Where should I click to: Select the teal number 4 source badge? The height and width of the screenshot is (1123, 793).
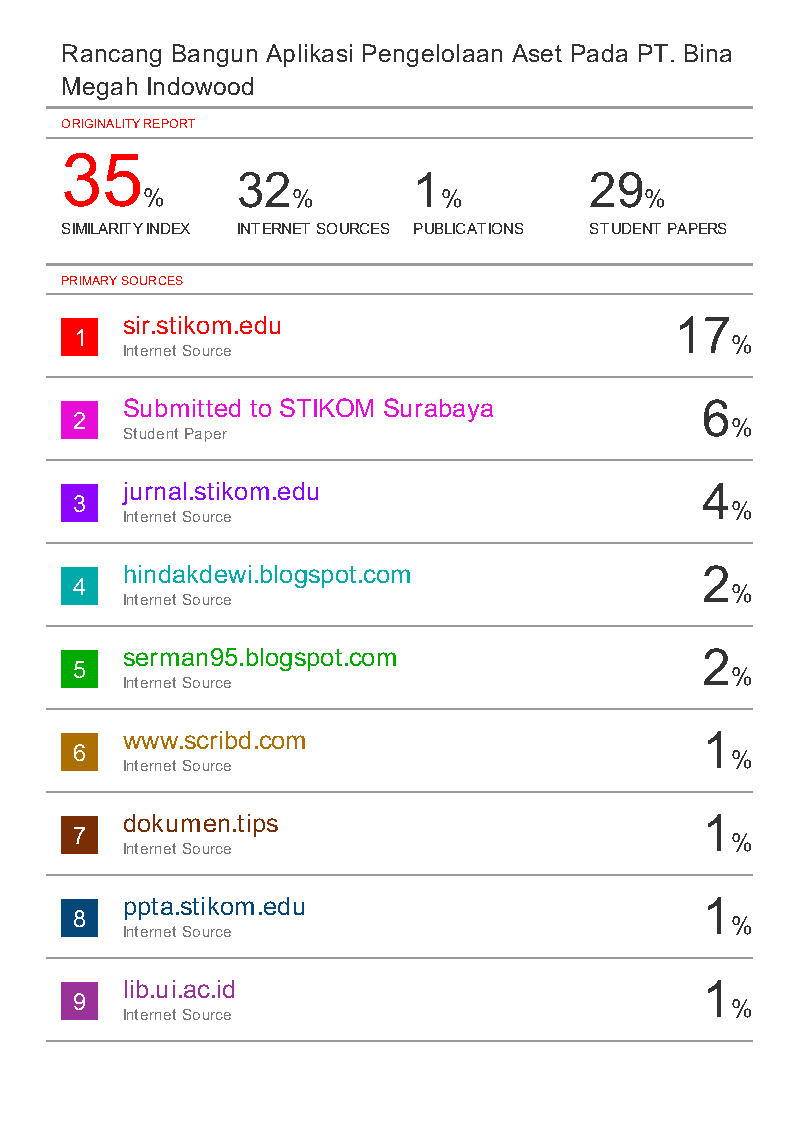79,586
